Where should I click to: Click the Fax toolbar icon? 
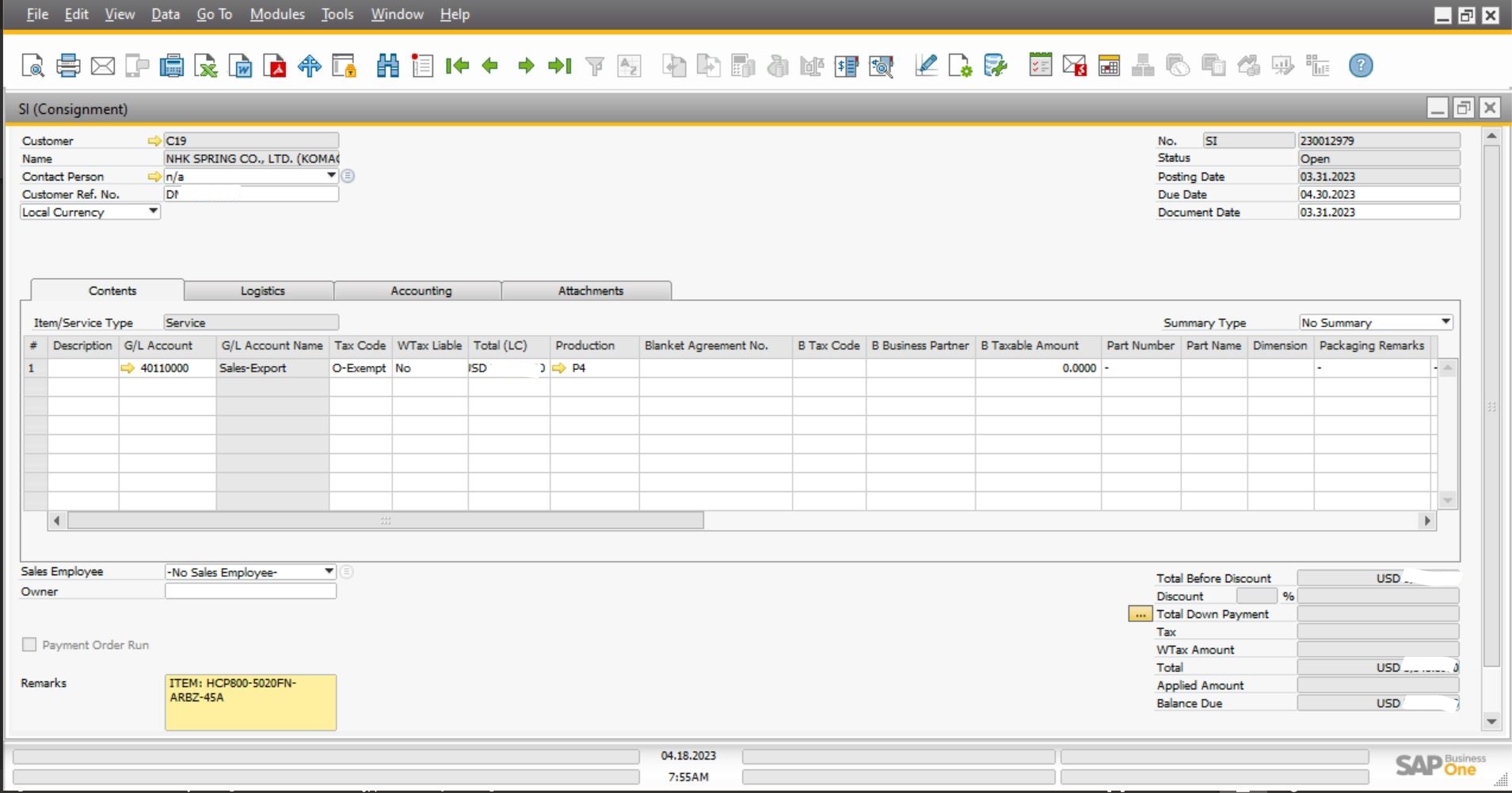pos(171,66)
